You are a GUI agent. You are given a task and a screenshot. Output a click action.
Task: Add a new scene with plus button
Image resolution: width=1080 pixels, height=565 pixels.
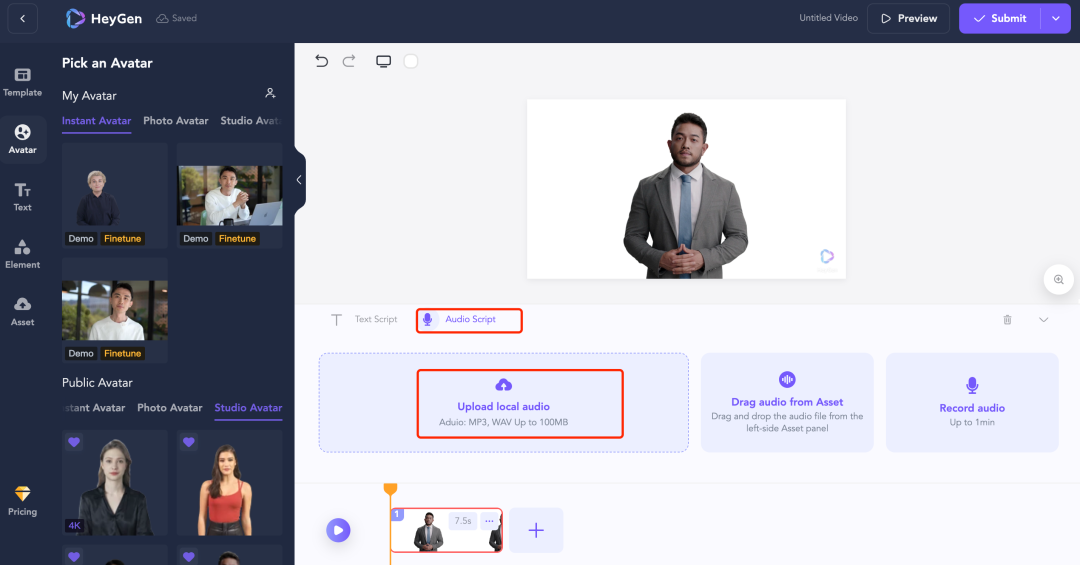coord(536,531)
